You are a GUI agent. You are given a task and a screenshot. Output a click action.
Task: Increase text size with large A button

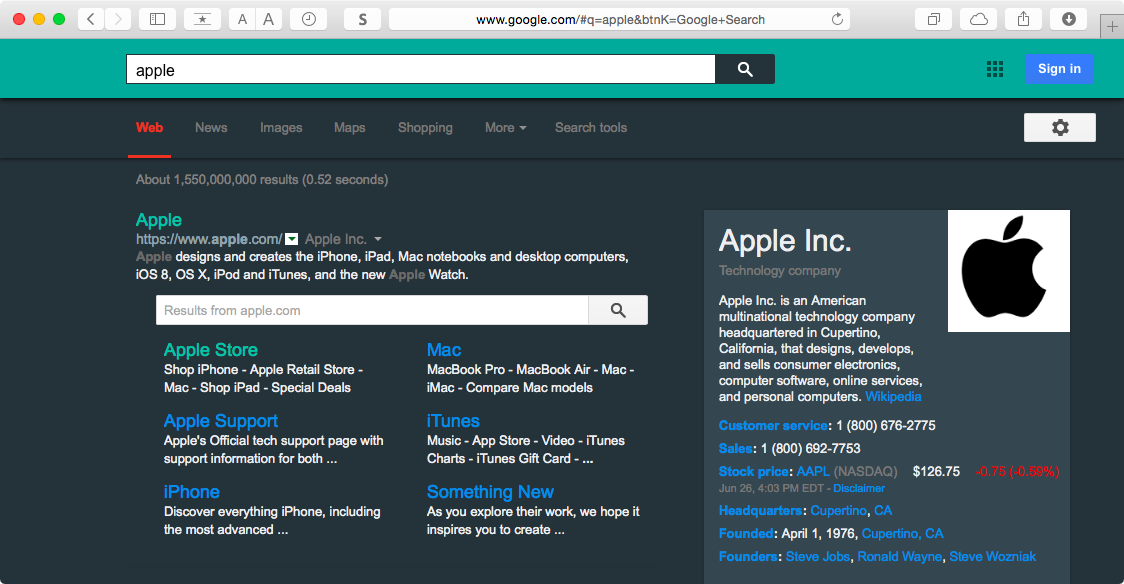pyautogui.click(x=269, y=19)
